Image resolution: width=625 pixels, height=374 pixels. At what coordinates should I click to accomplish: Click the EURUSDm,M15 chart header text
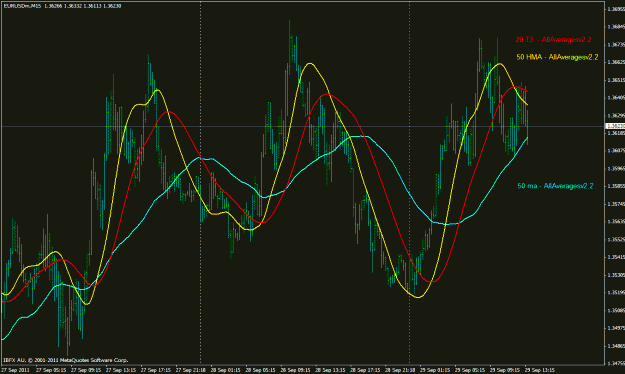pos(62,6)
